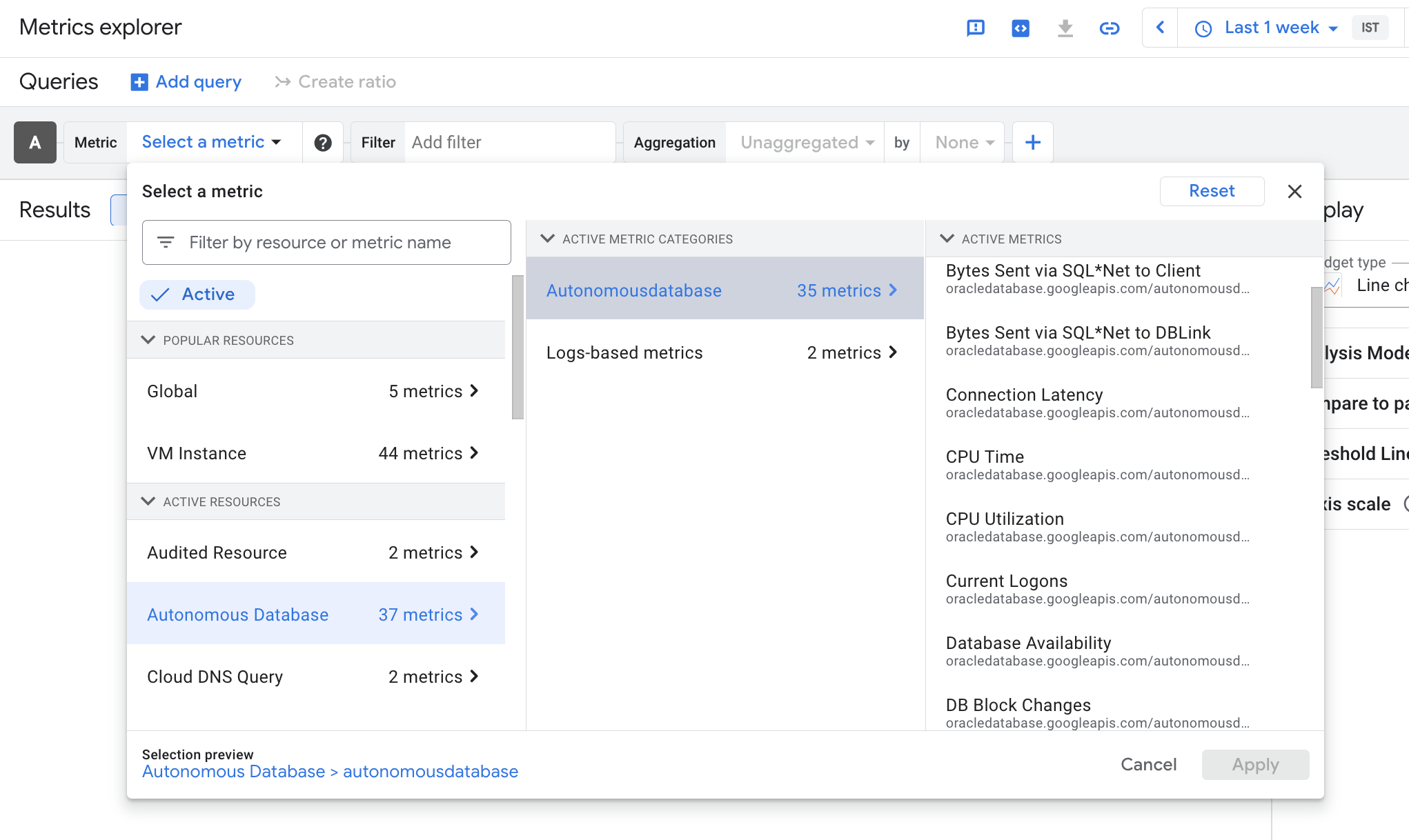Image resolution: width=1409 pixels, height=840 pixels.
Task: Click the previous time range arrow
Action: [1160, 28]
